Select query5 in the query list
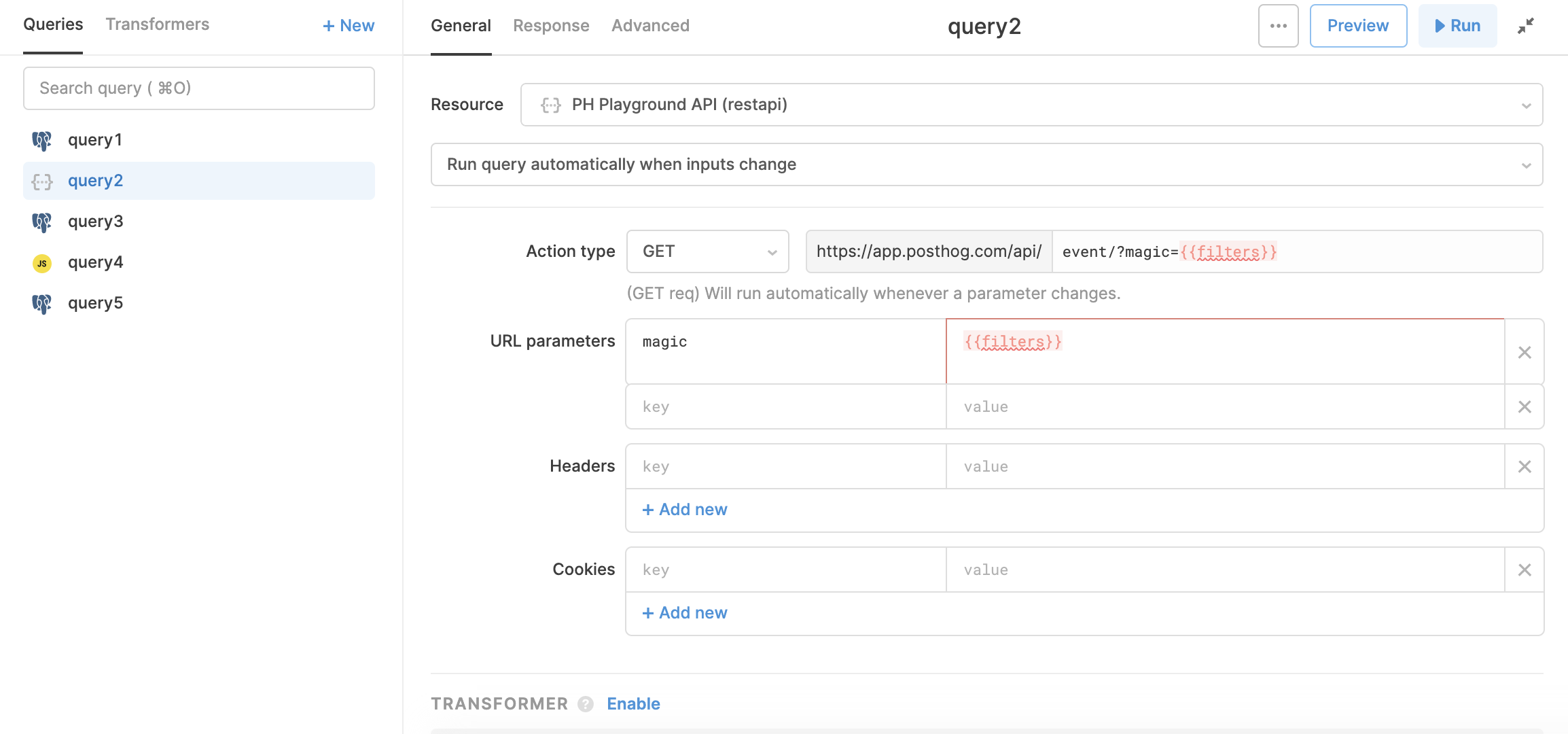This screenshot has width=1568, height=734. (95, 303)
